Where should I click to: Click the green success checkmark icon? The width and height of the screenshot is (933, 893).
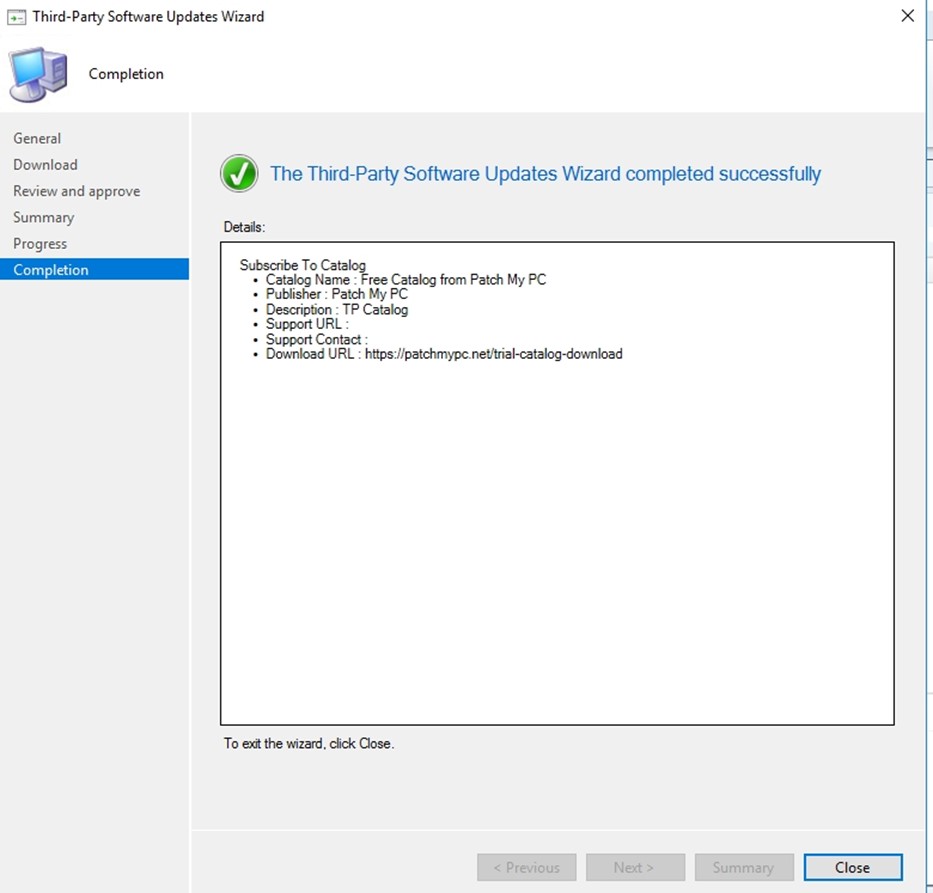(239, 173)
